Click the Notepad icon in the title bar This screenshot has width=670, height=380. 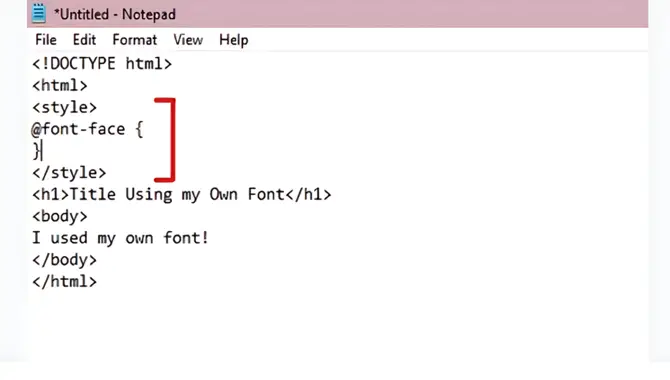[38, 13]
